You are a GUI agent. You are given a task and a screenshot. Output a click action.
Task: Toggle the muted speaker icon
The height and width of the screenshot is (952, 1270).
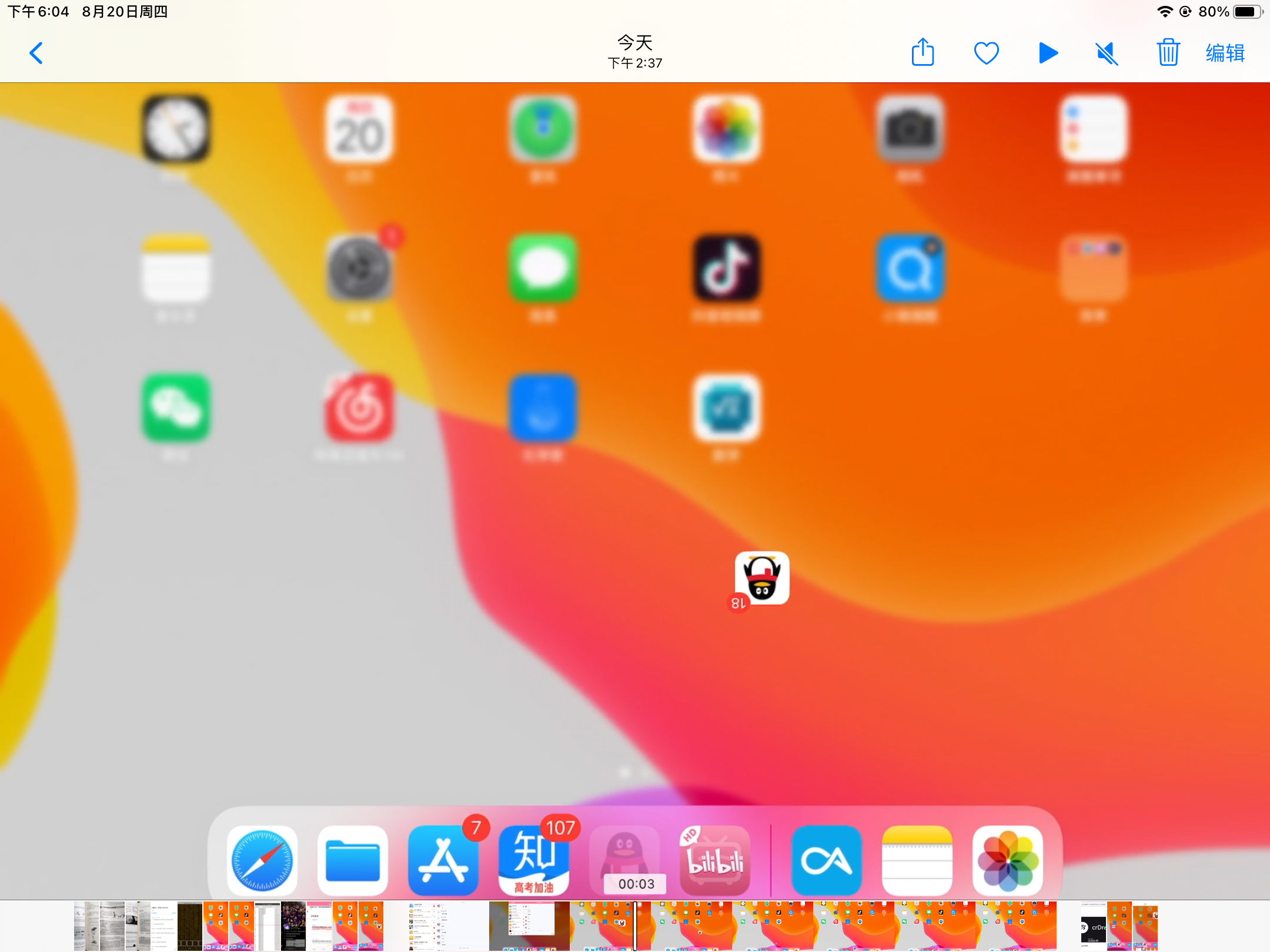coord(1107,54)
